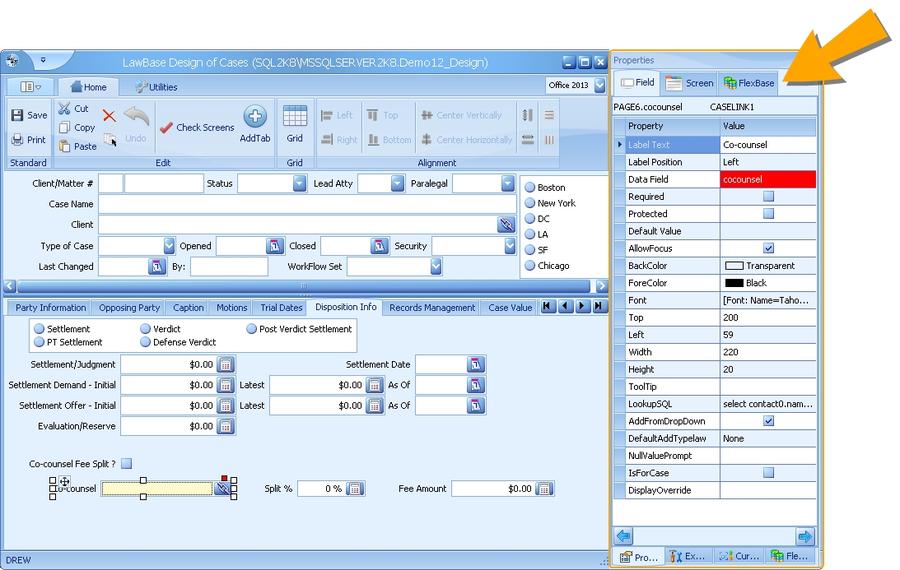Open calculator for Split % field

point(355,488)
